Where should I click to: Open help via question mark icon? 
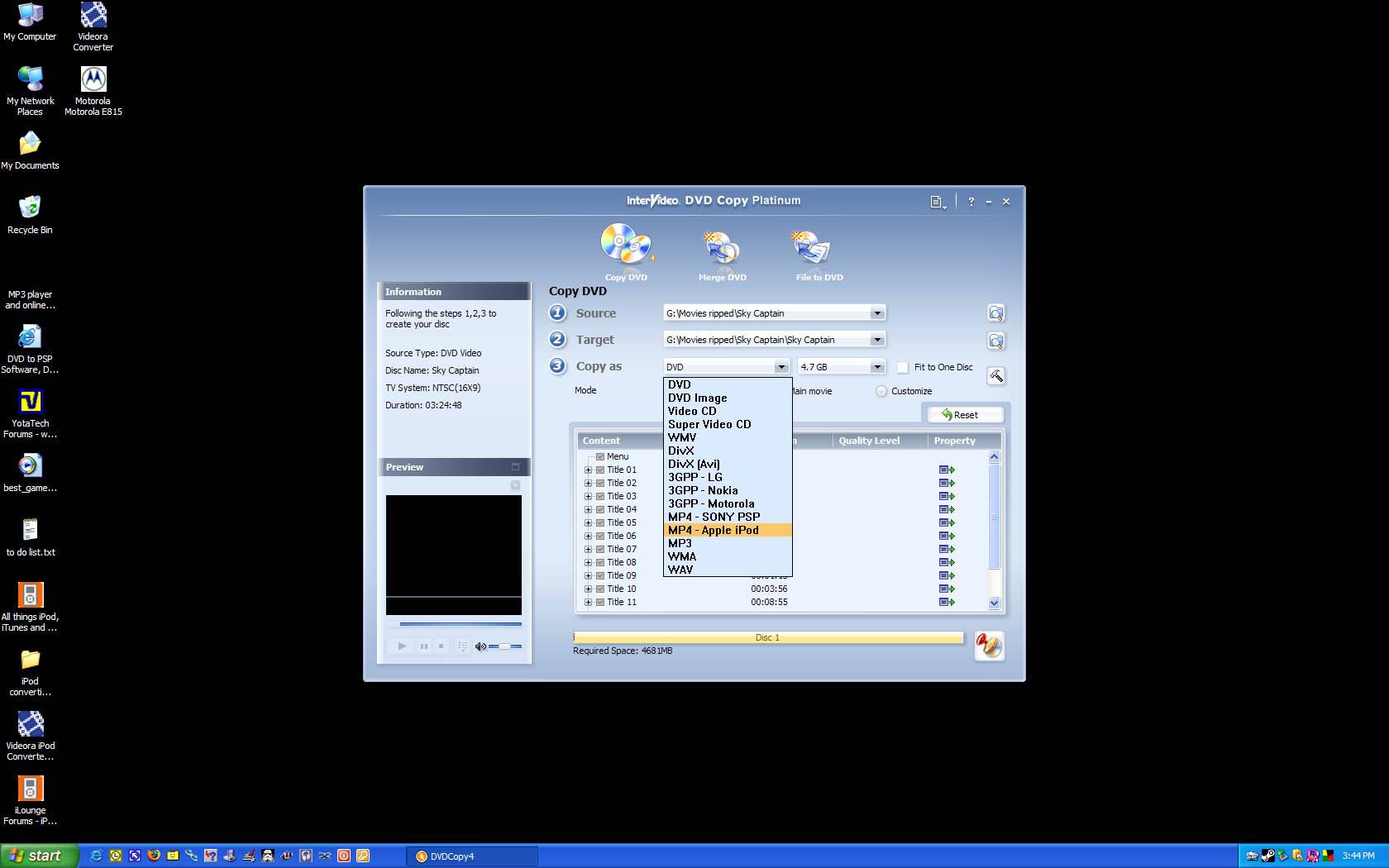click(x=971, y=202)
